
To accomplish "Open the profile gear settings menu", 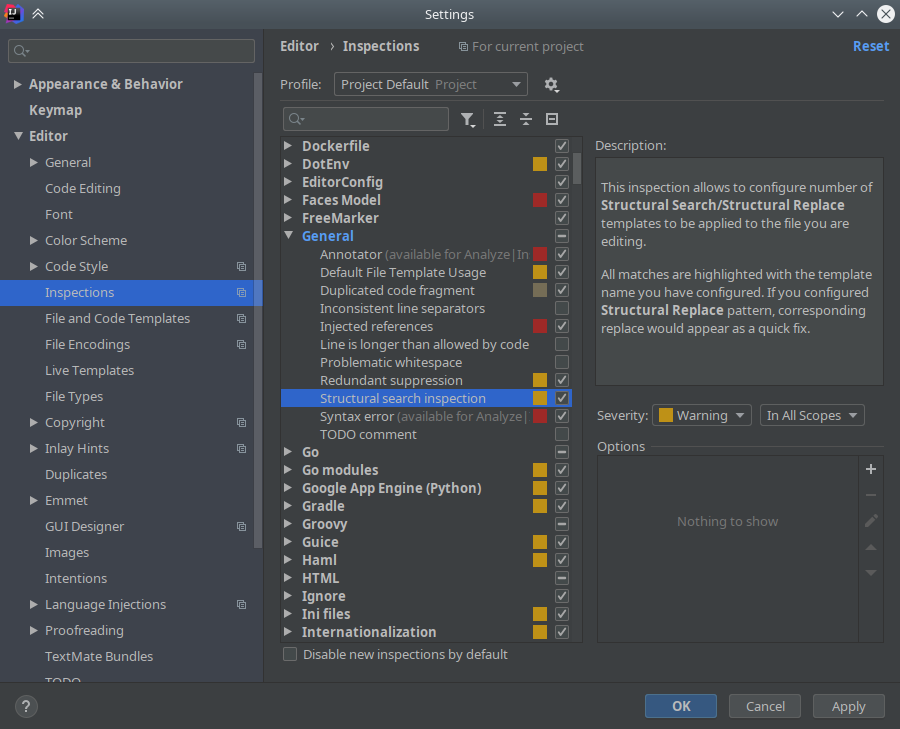I will pyautogui.click(x=551, y=85).
